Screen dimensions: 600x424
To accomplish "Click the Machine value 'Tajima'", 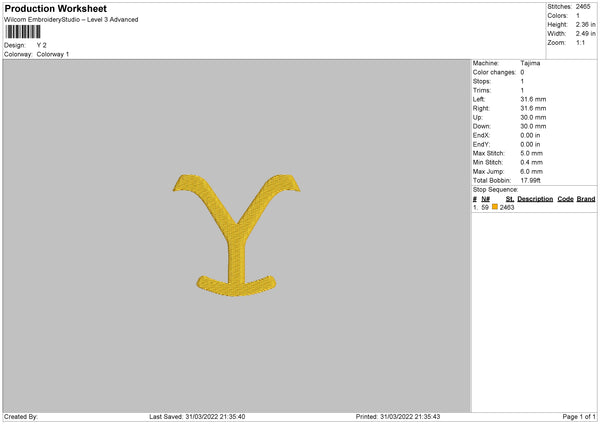I will [x=530, y=63].
